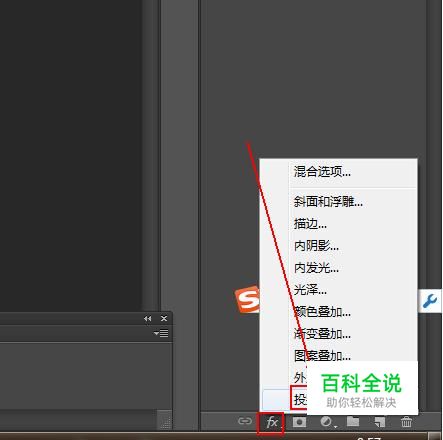Create a new layer group folder
Image resolution: width=443 pixels, height=440 pixels.
point(353,421)
